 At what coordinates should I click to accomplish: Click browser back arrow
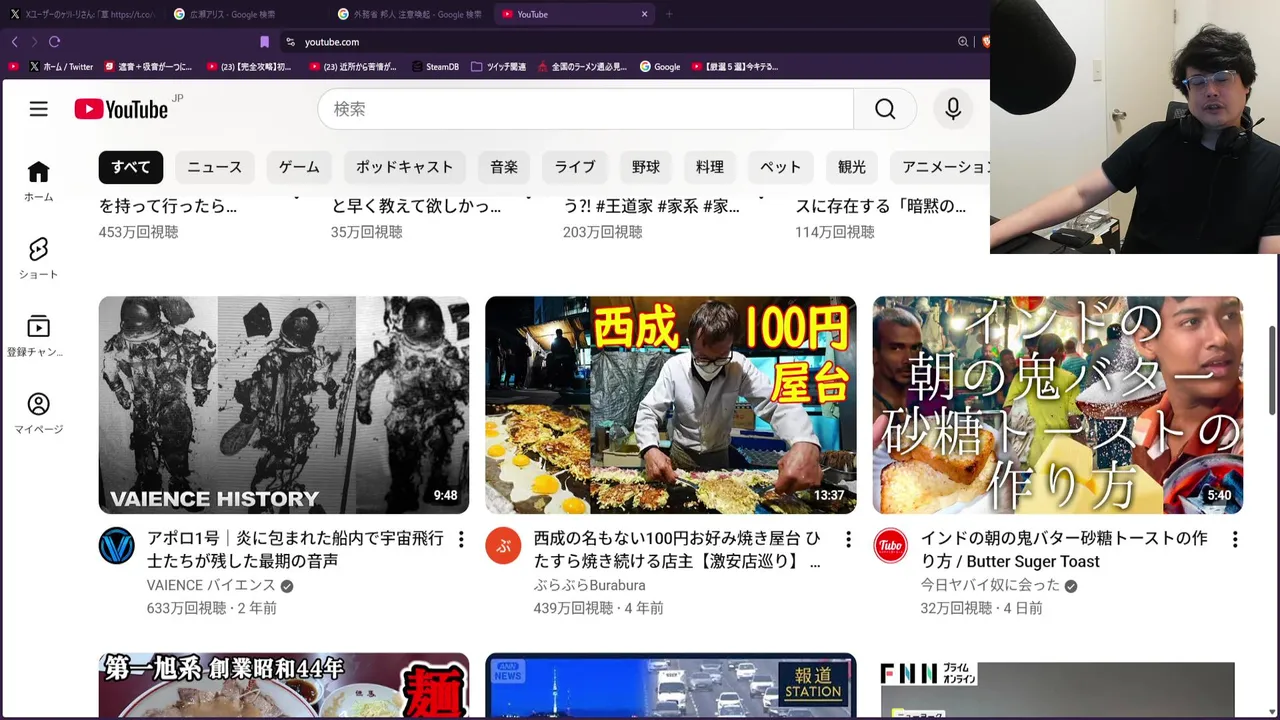(14, 42)
